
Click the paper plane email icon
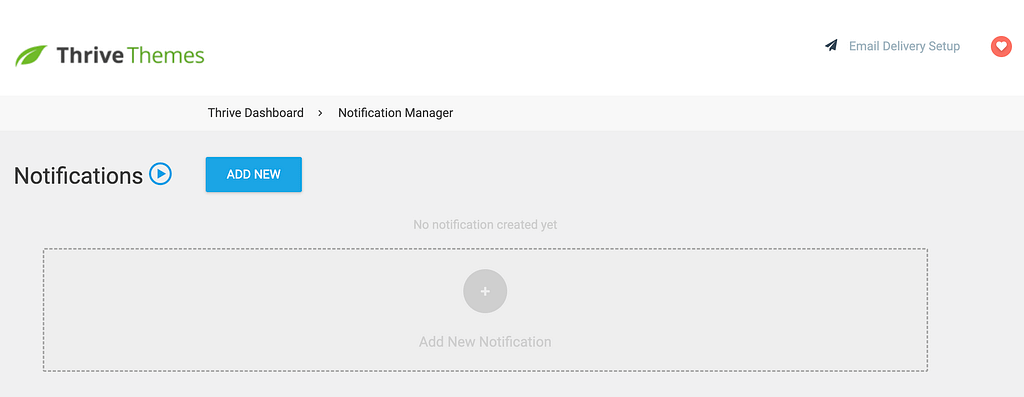(x=831, y=46)
